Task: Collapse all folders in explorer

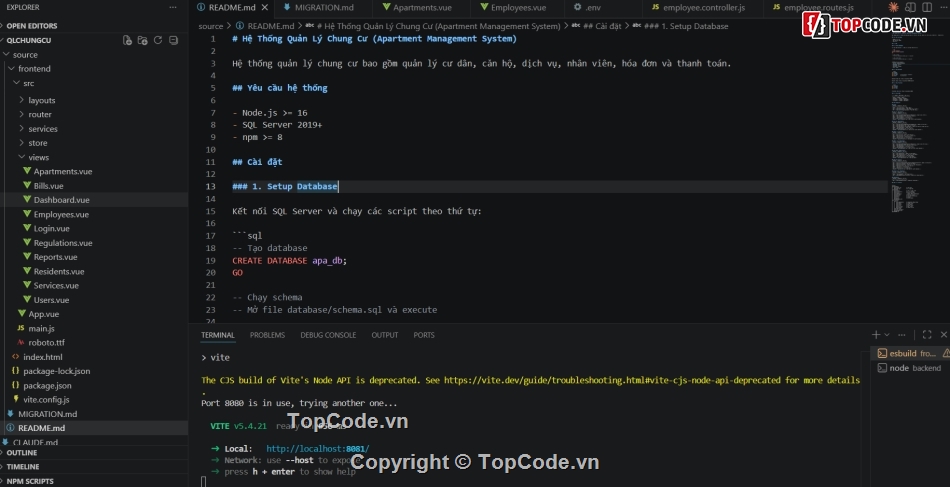Action: coord(173,40)
